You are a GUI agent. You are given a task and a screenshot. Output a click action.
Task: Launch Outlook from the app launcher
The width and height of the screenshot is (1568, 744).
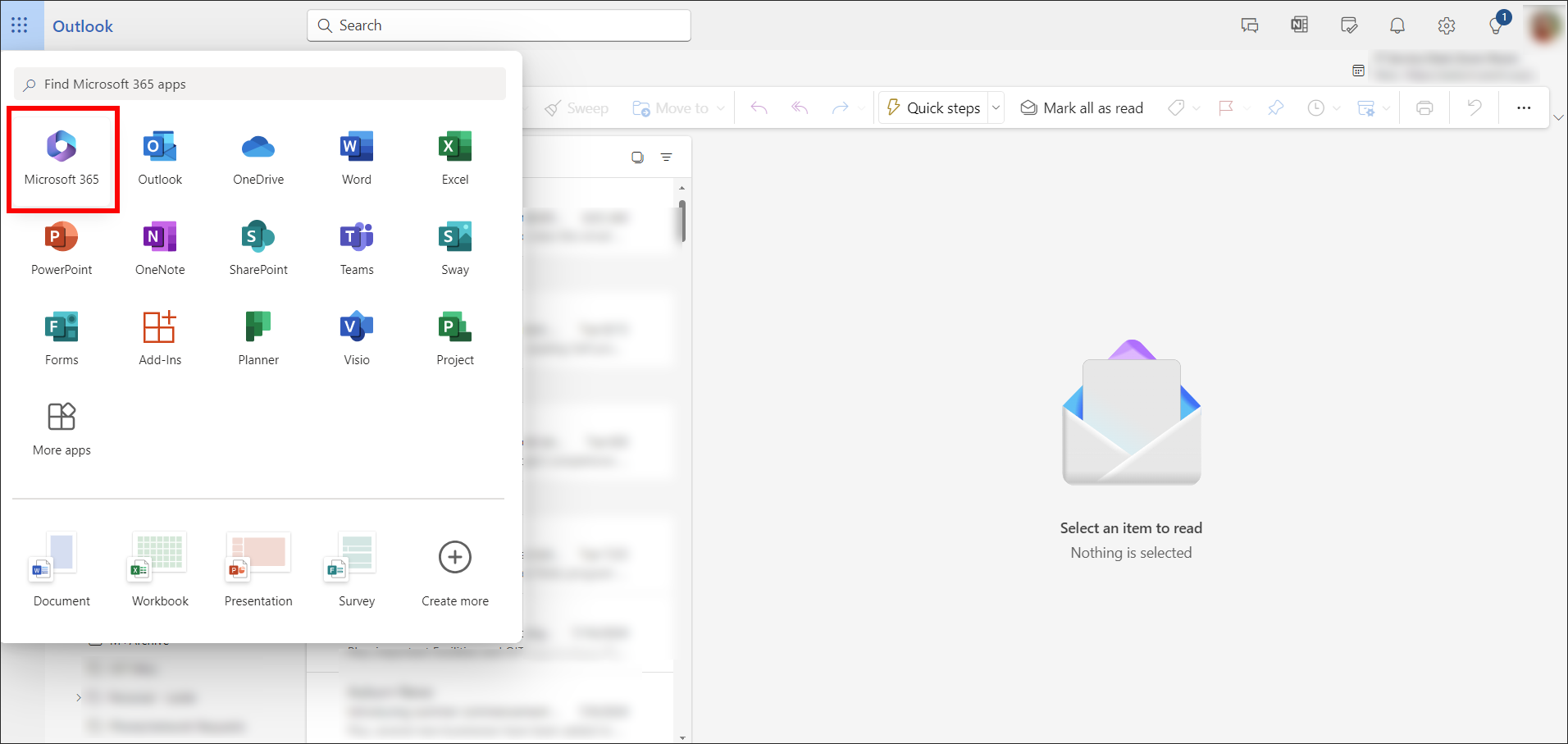coord(160,158)
